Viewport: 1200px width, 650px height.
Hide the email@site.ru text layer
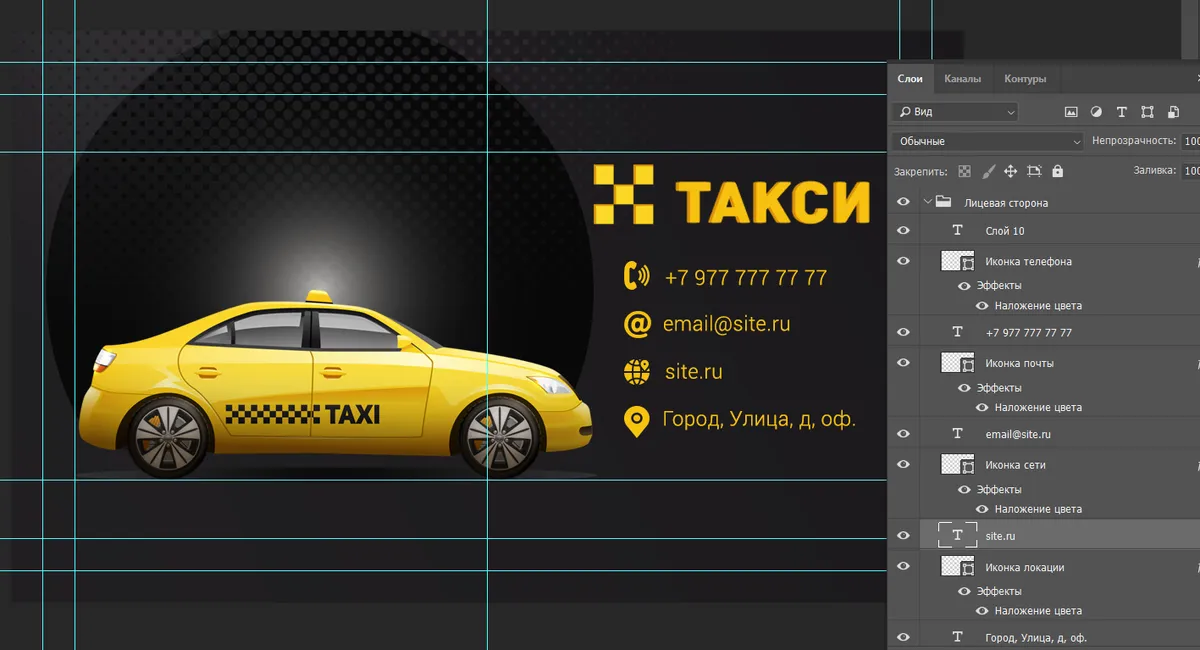(x=904, y=434)
